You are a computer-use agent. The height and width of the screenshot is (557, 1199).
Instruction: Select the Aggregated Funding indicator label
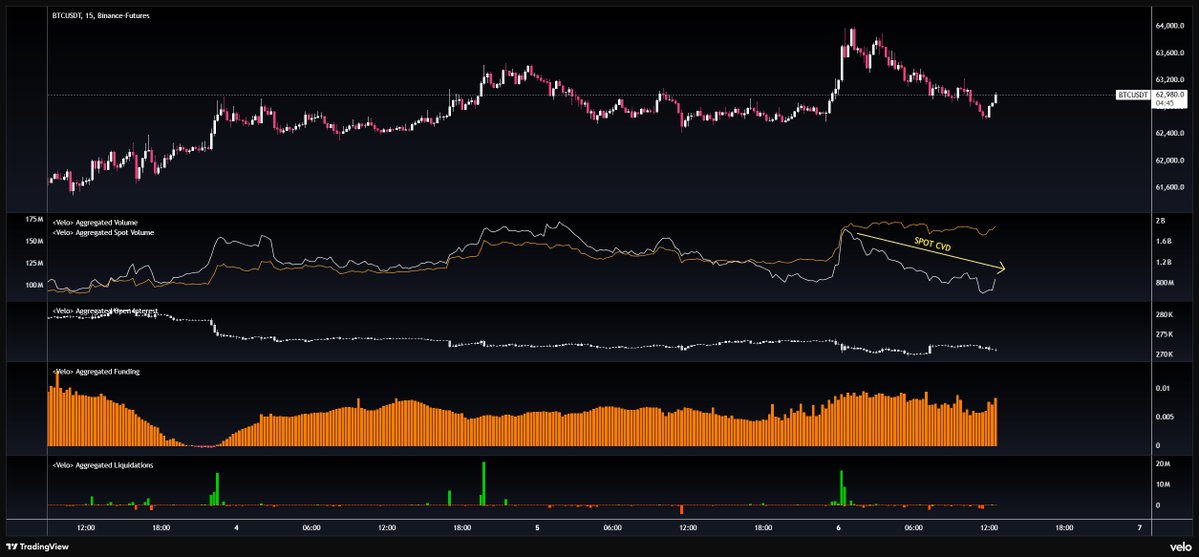[96, 372]
